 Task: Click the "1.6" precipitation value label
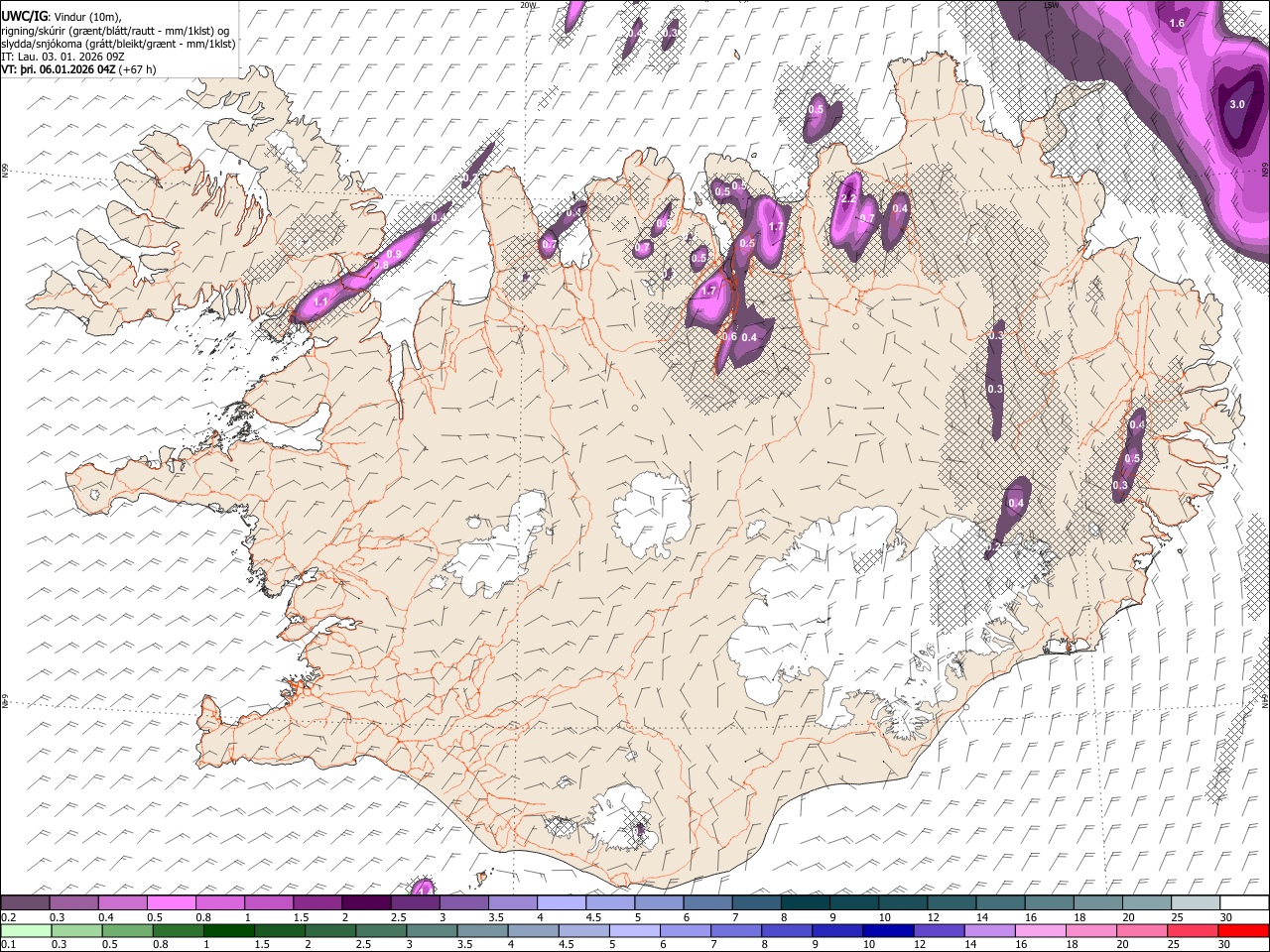coord(1178,23)
